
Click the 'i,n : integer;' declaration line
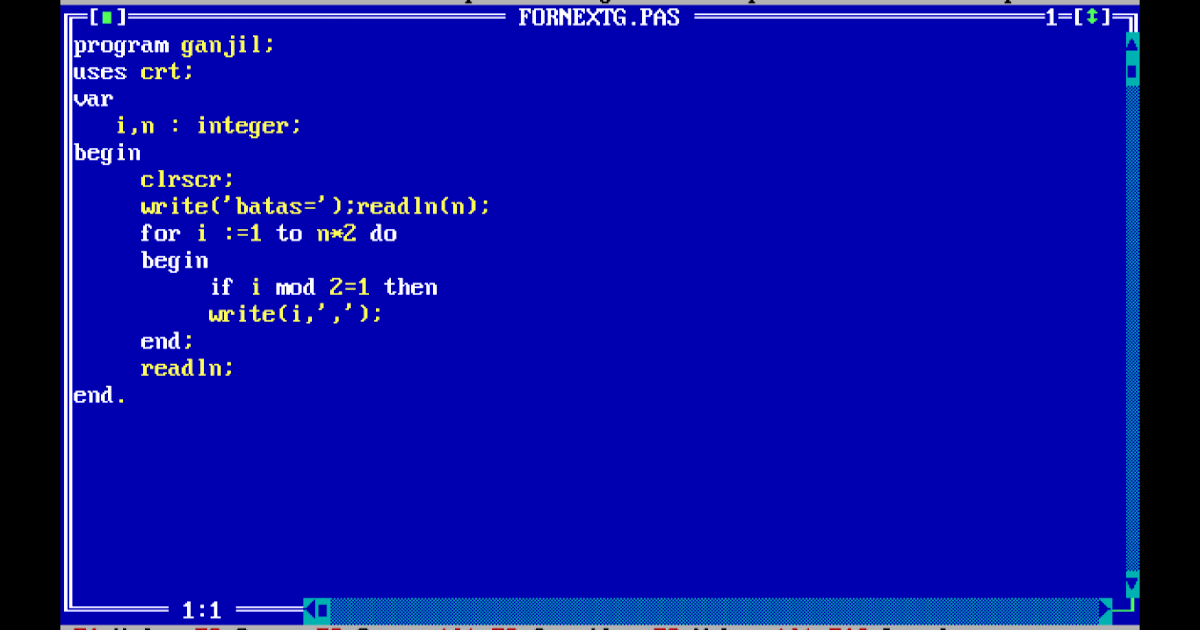pyautogui.click(x=208, y=126)
